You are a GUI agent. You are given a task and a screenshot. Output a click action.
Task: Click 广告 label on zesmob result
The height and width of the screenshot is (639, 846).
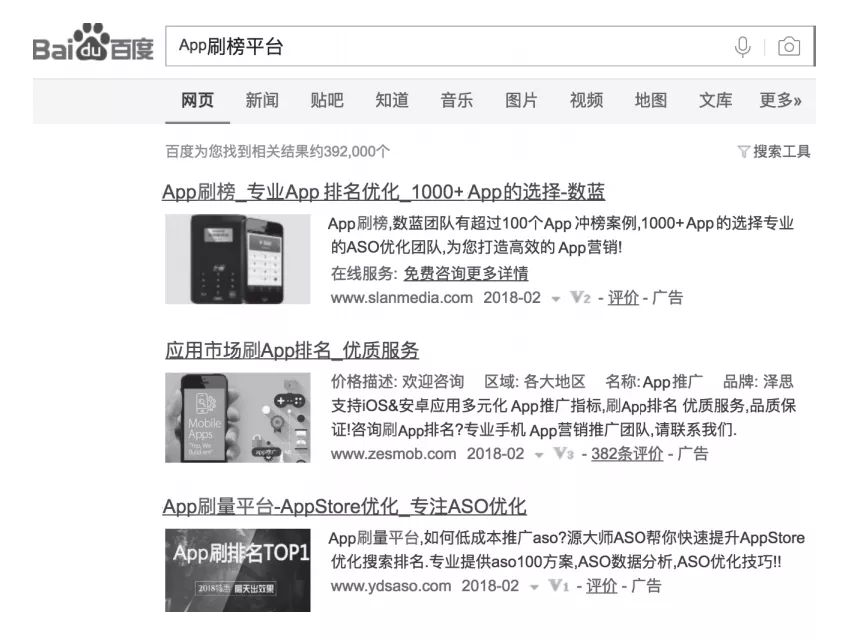(x=693, y=454)
